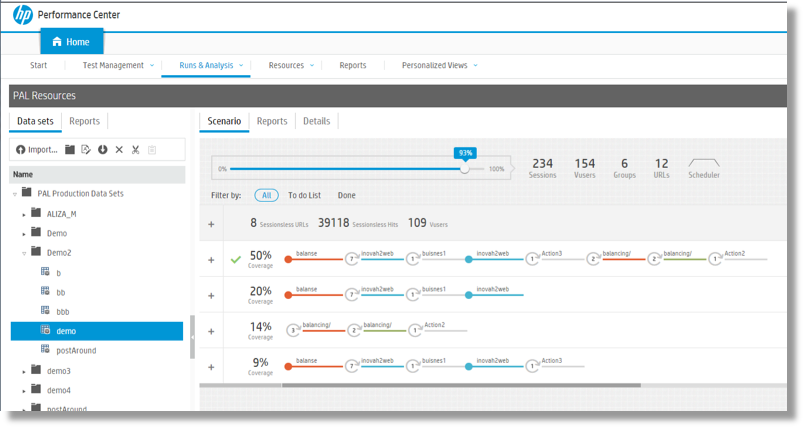805x429 pixels.
Task: Select data set icon for b
Action: click(x=45, y=271)
